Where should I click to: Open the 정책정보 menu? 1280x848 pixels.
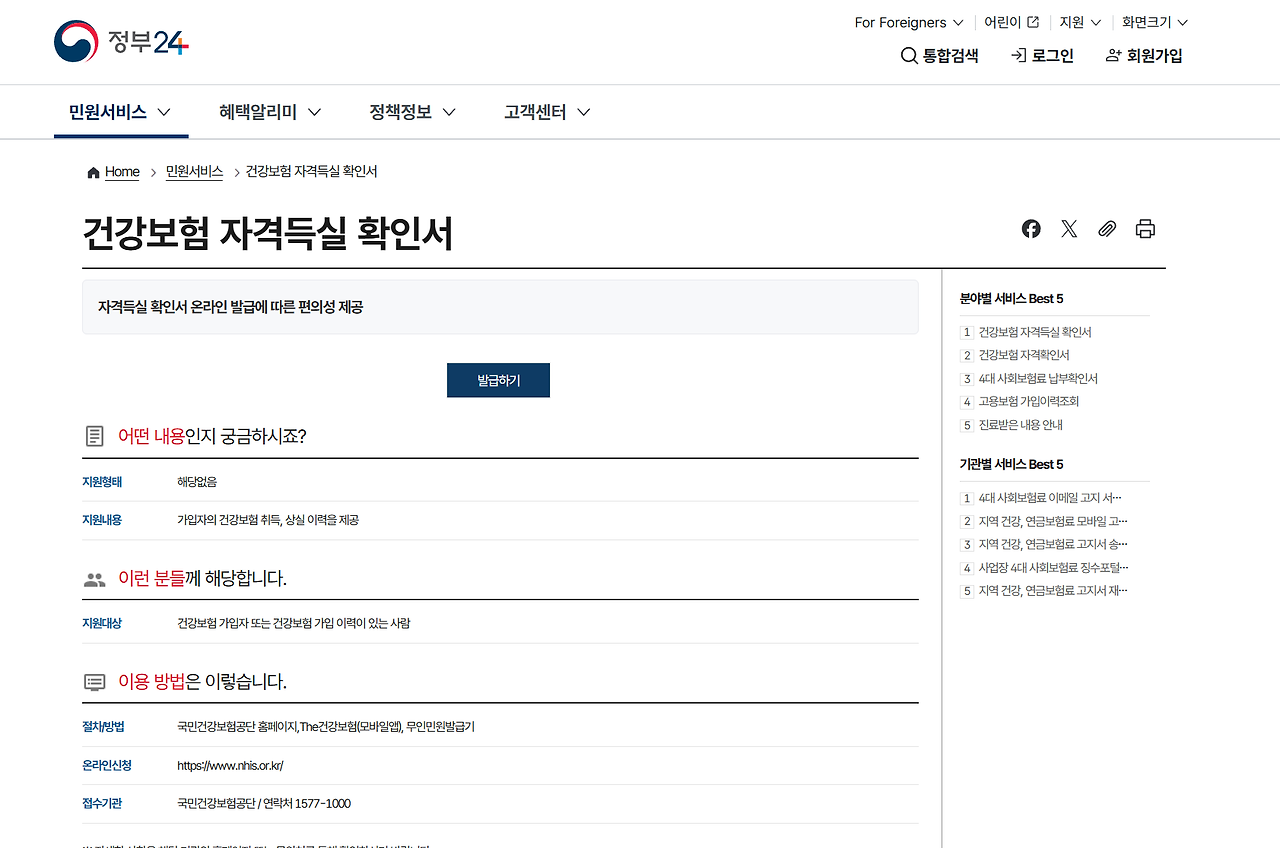(x=412, y=112)
